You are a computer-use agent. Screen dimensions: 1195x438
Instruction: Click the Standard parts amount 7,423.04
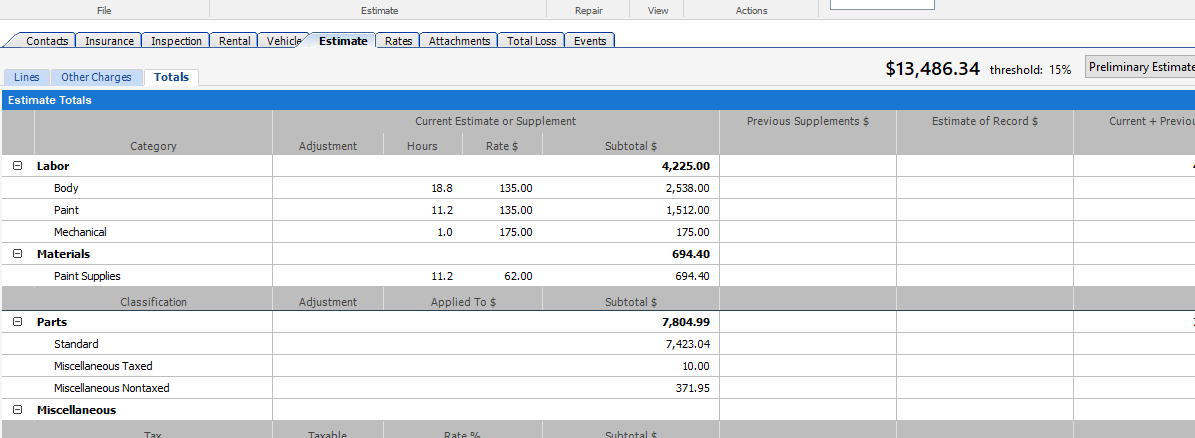(687, 344)
